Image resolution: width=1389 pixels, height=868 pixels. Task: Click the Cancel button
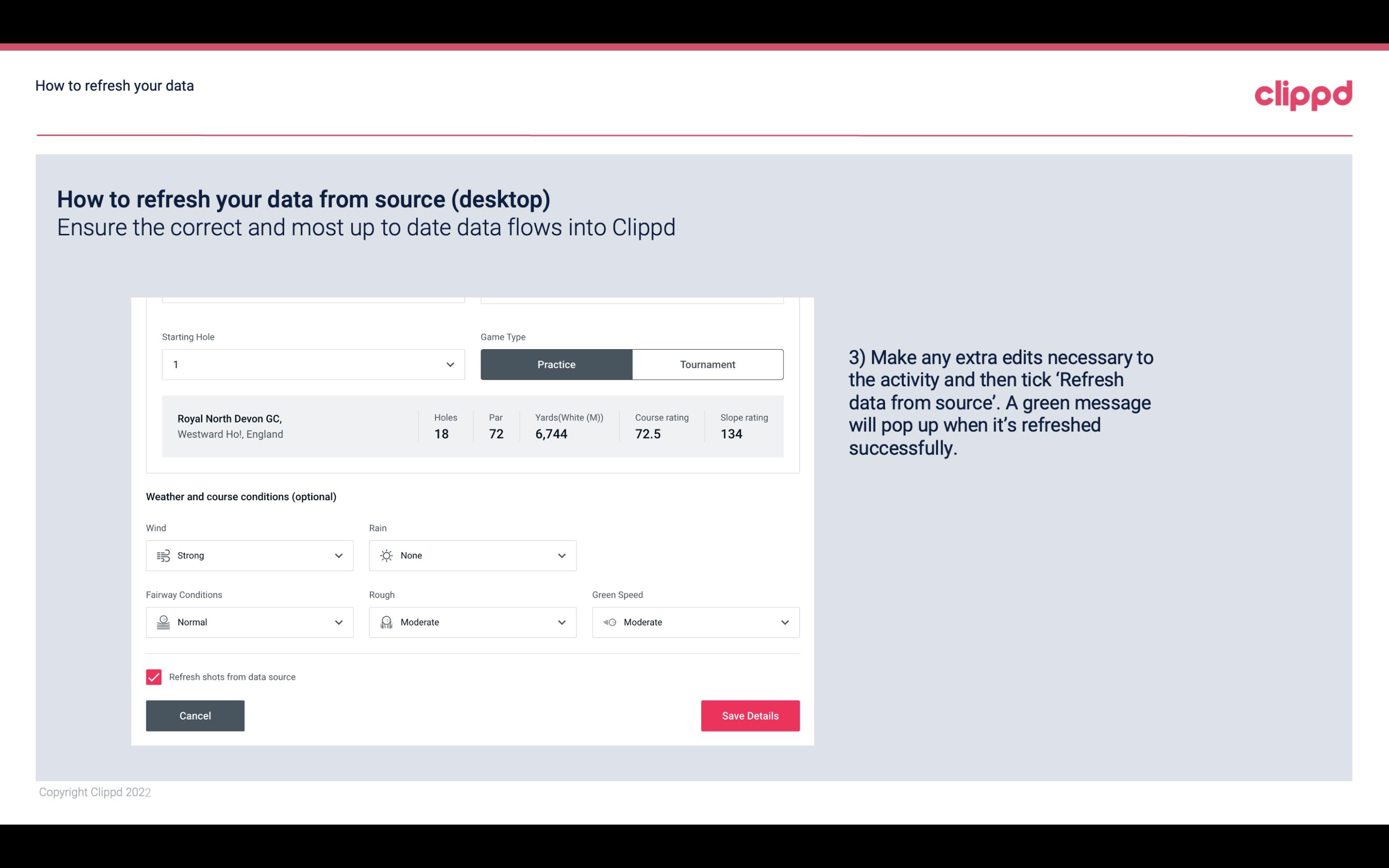pyautogui.click(x=195, y=716)
